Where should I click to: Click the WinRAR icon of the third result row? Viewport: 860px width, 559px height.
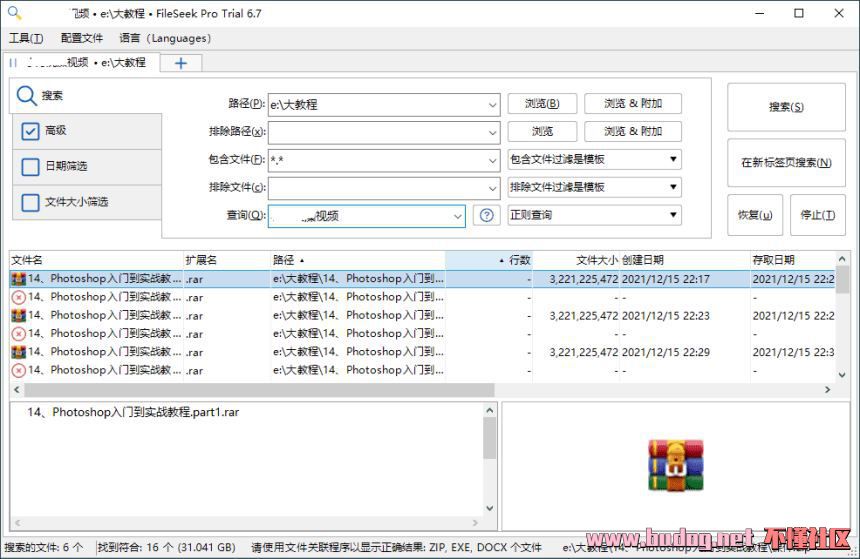[19, 315]
